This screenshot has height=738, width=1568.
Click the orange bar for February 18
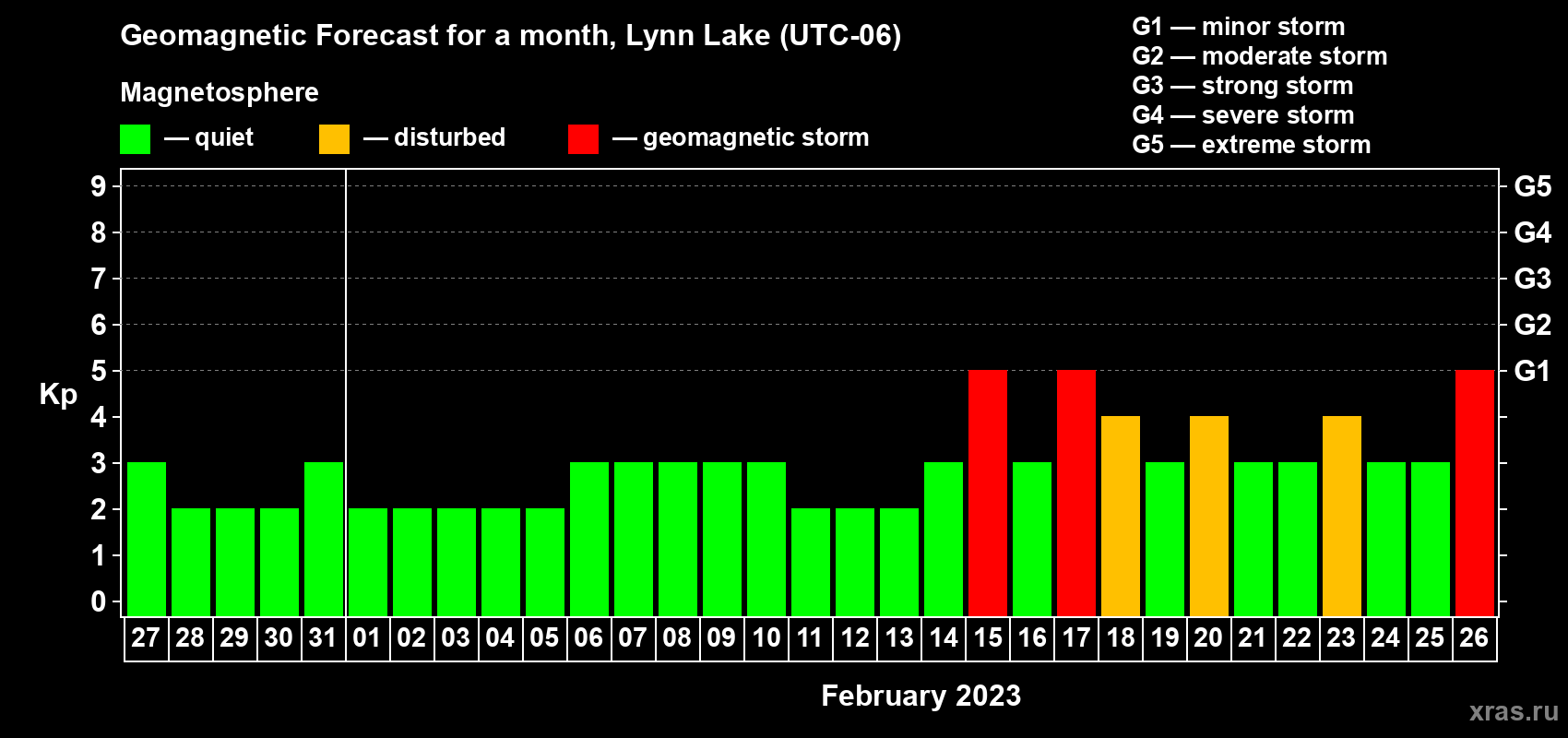click(1121, 516)
